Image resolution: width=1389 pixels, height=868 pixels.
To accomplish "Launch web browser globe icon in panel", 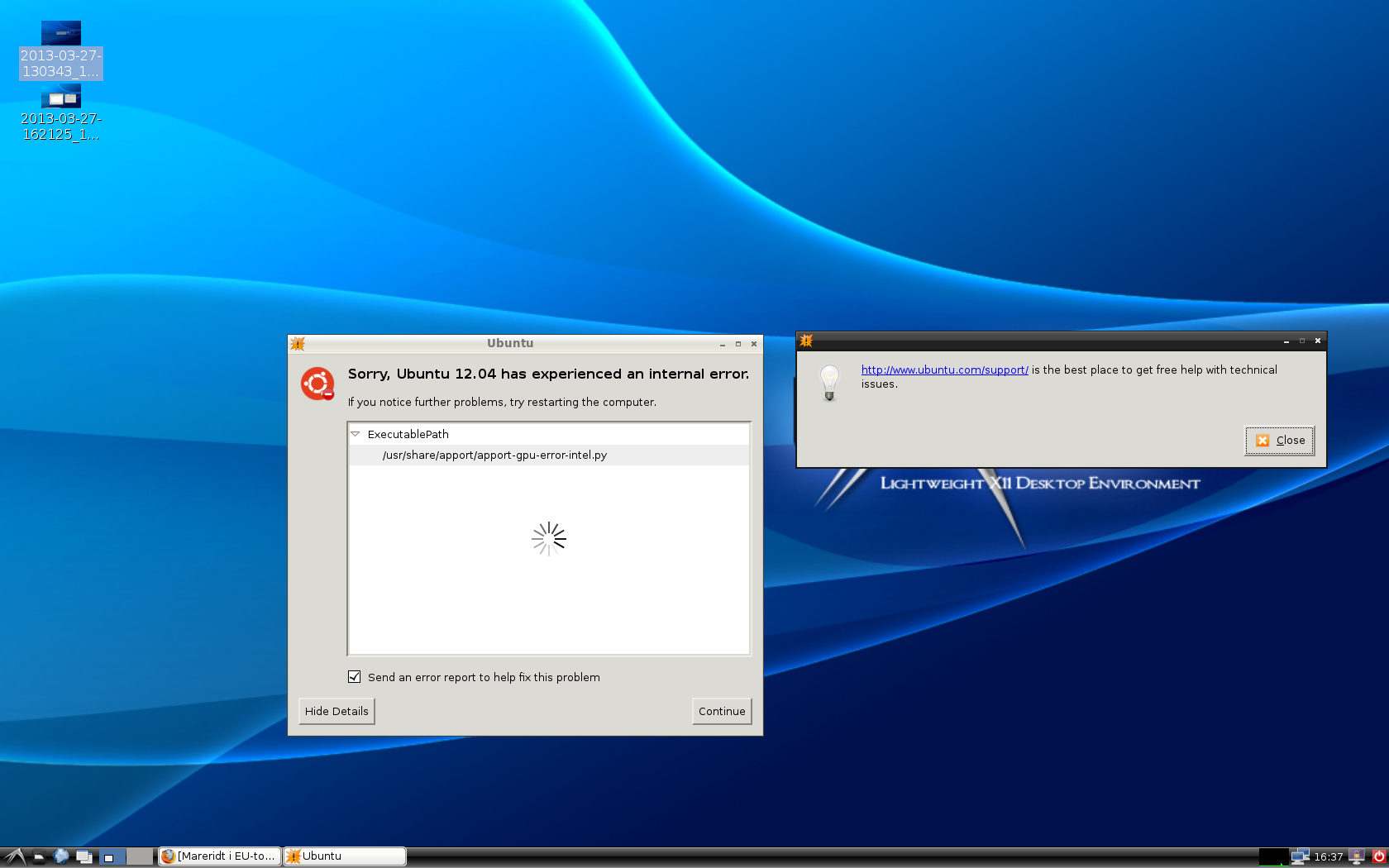I will pyautogui.click(x=61, y=856).
